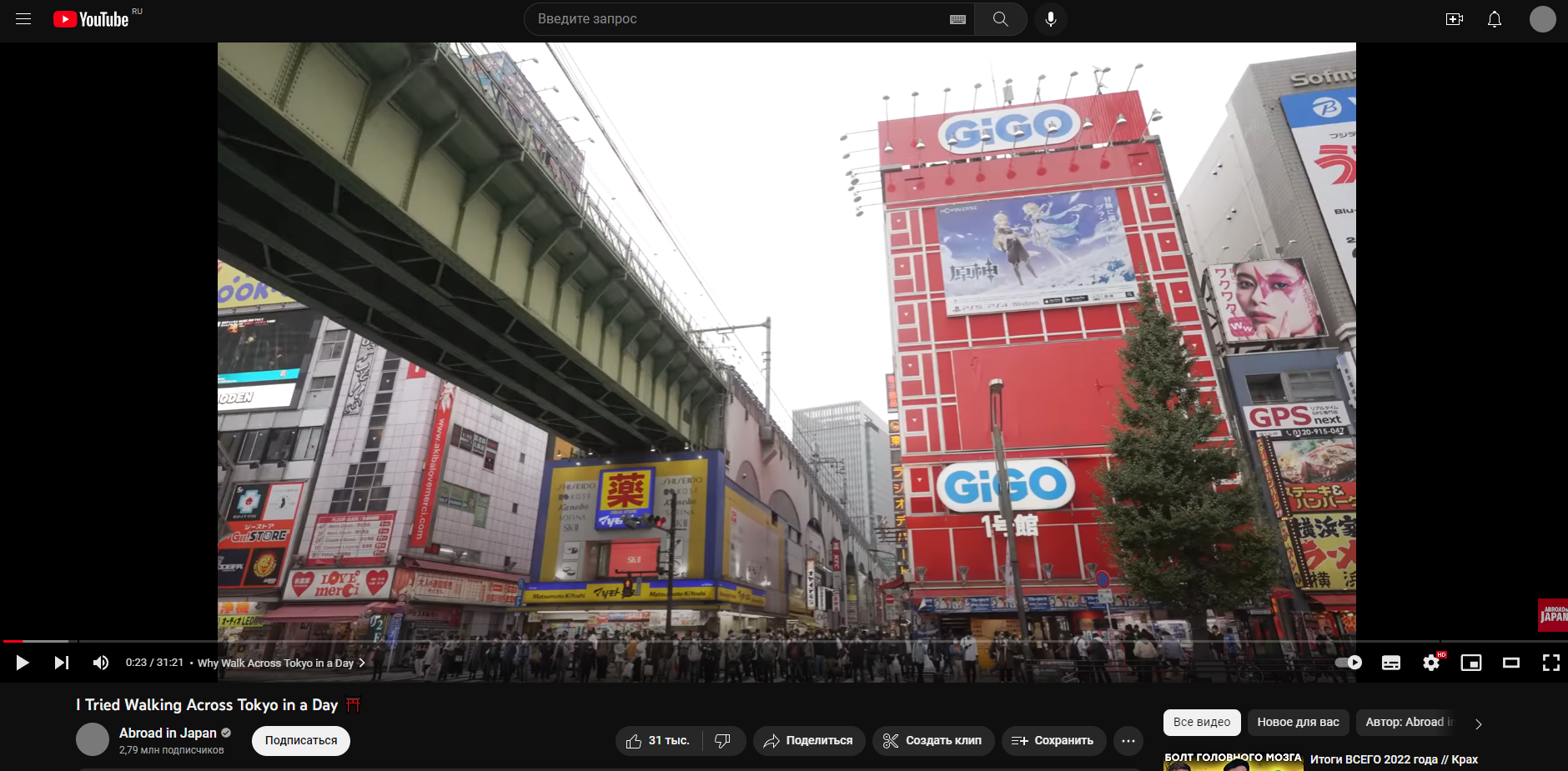Click the magnifier search button
Viewport: 1568px width, 771px height.
click(1001, 19)
